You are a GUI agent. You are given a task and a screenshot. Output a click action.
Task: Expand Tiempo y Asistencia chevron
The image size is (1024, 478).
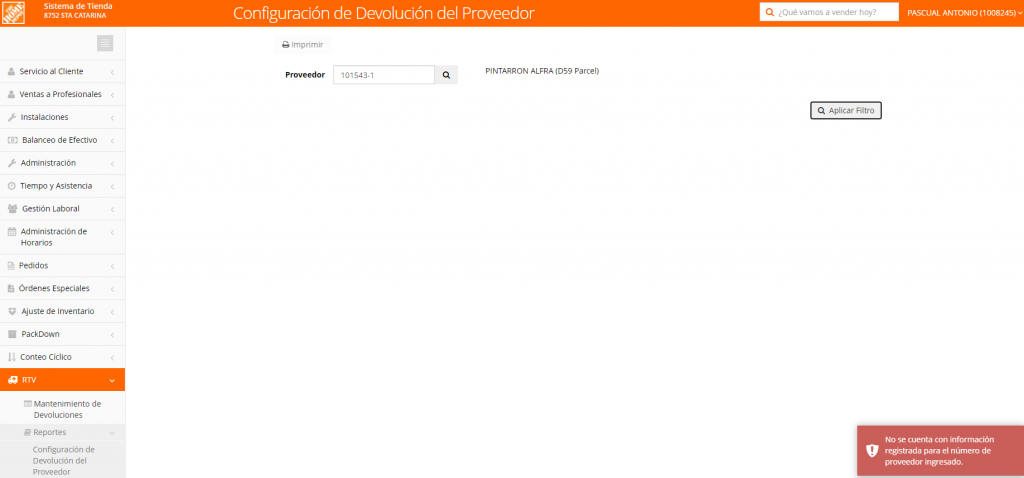112,186
